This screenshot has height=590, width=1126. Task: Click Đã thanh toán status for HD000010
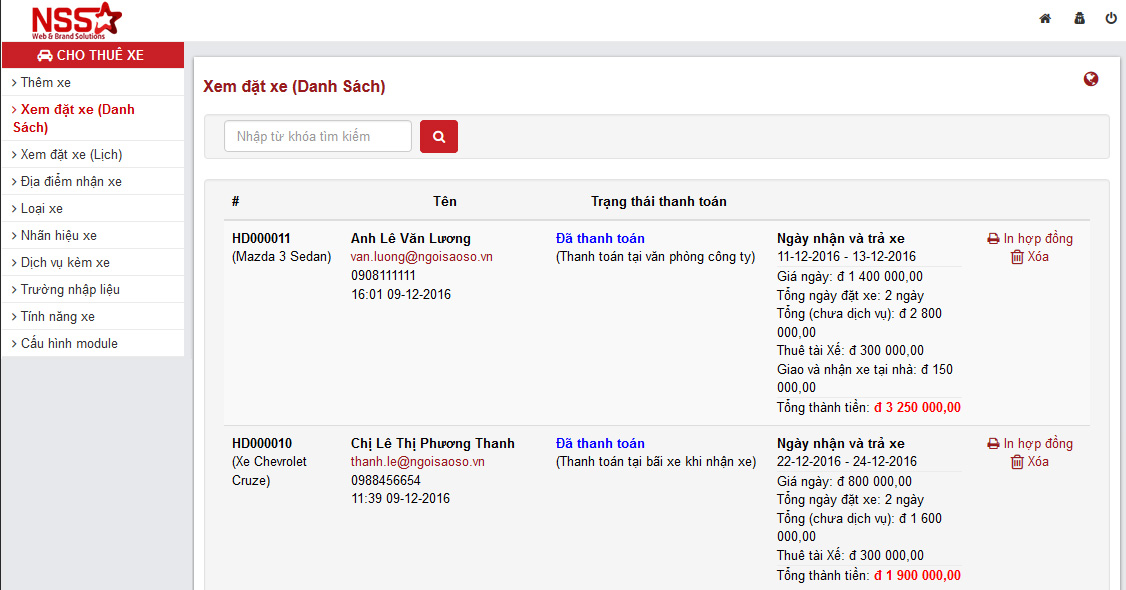click(x=600, y=443)
